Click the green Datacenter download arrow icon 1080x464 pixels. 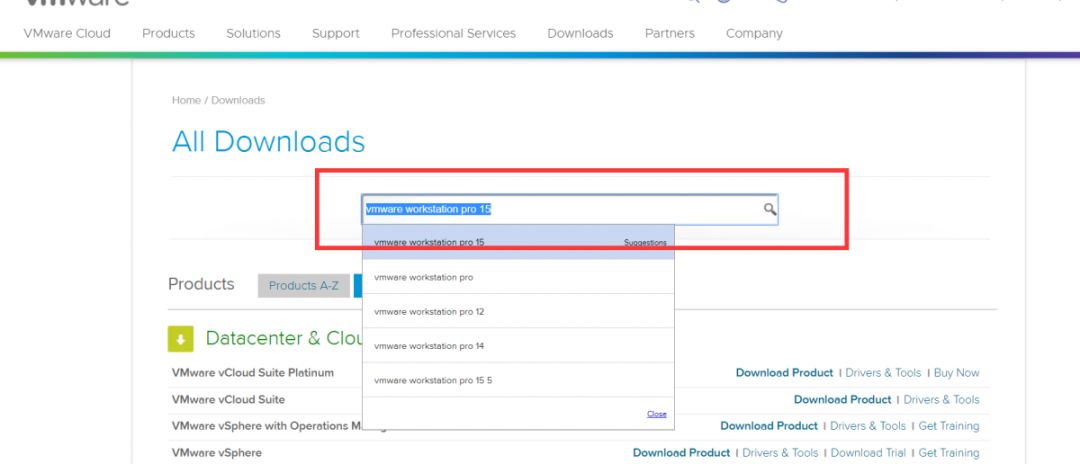[x=180, y=339]
